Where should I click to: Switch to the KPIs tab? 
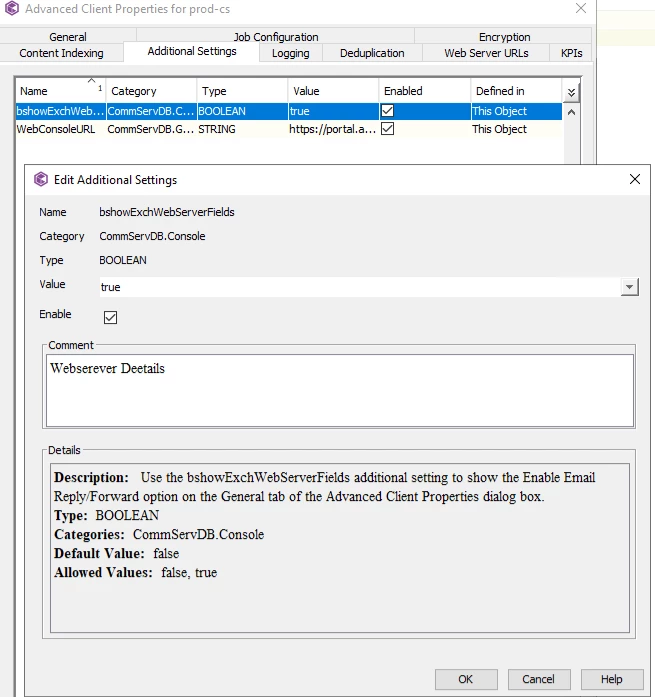[x=571, y=53]
